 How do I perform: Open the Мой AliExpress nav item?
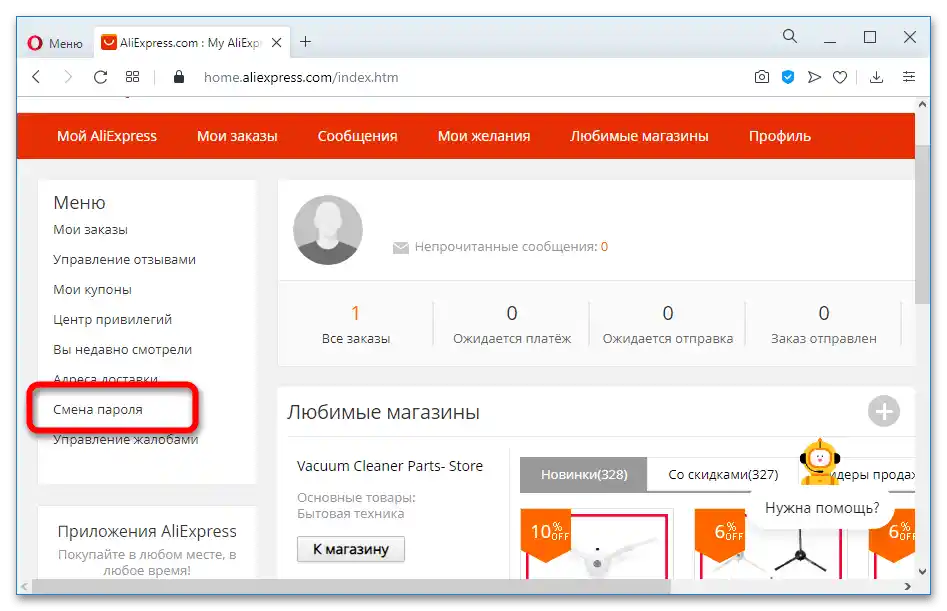coord(107,136)
